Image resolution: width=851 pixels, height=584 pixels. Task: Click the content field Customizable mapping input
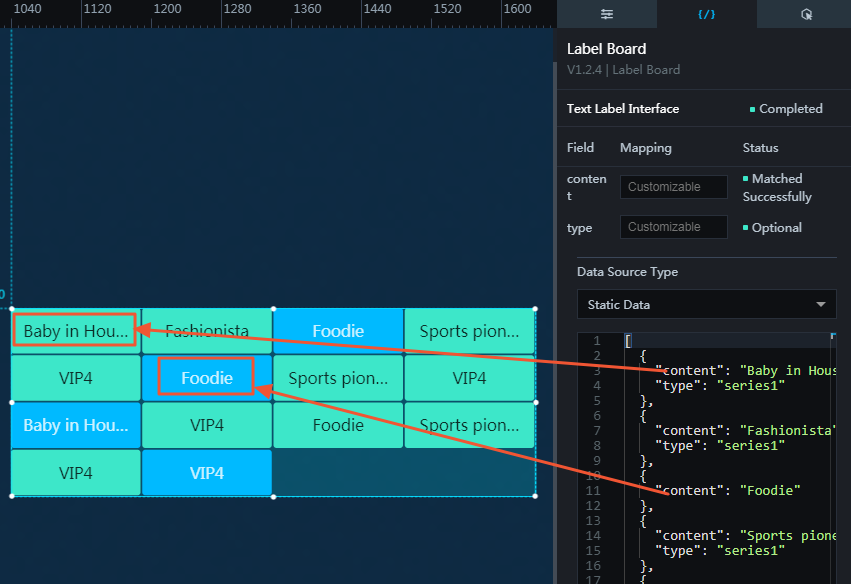point(674,187)
